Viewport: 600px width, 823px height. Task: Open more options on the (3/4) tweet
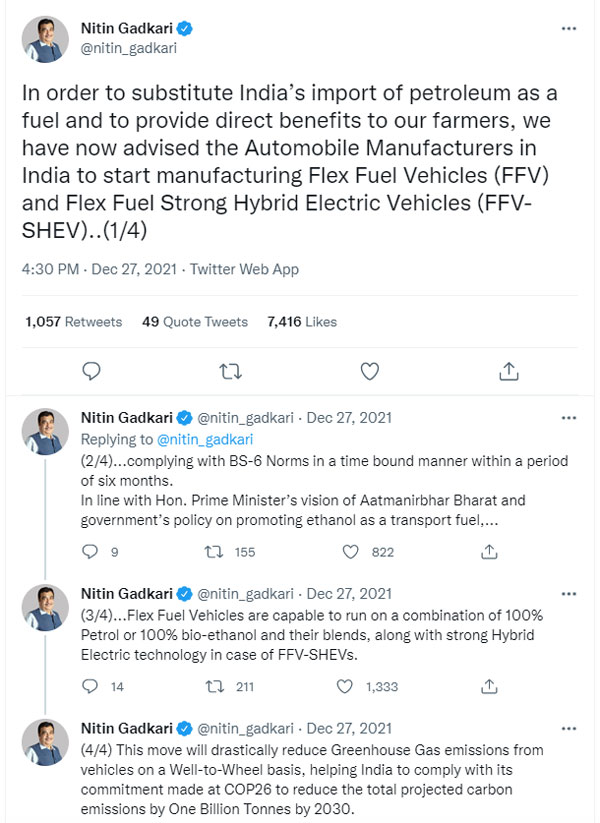point(568,593)
